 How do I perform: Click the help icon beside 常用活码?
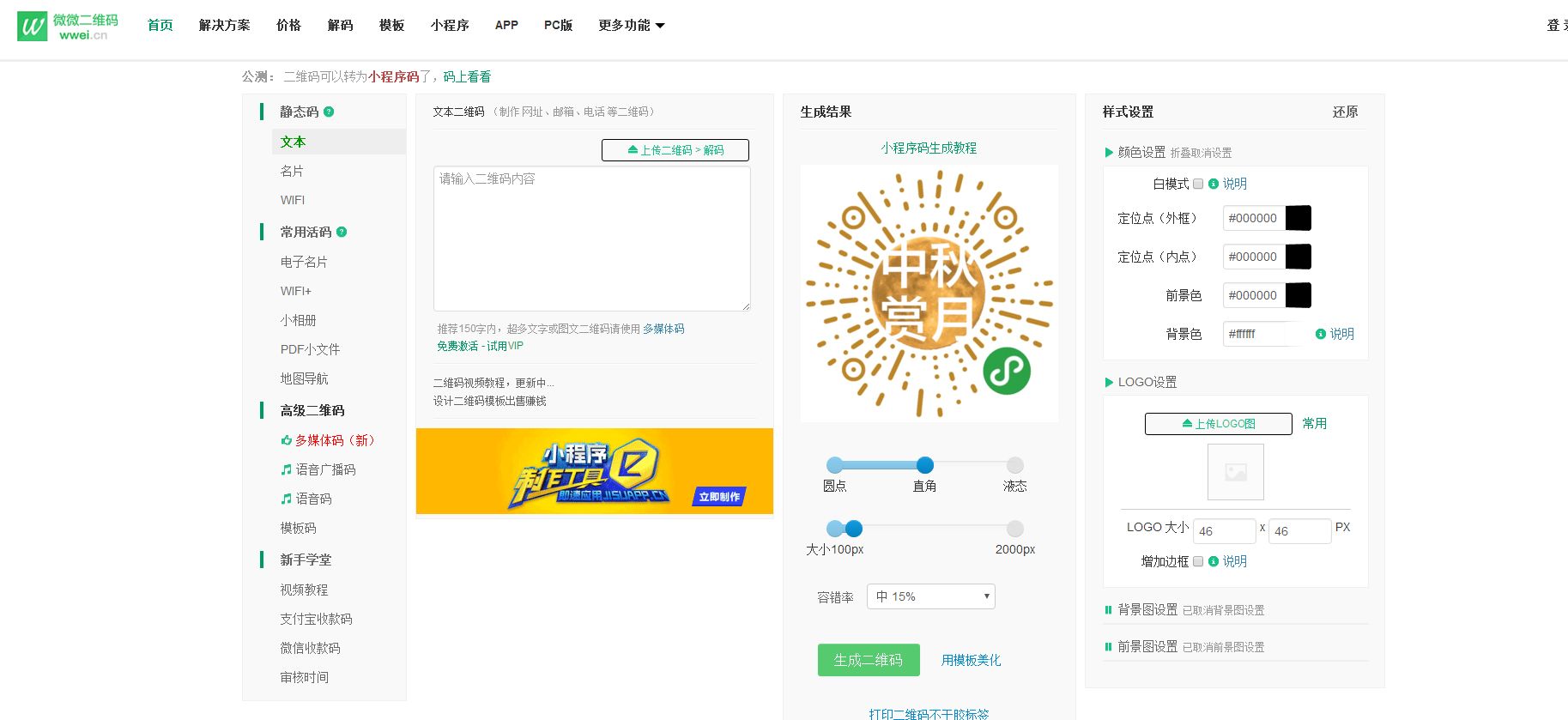[x=342, y=232]
